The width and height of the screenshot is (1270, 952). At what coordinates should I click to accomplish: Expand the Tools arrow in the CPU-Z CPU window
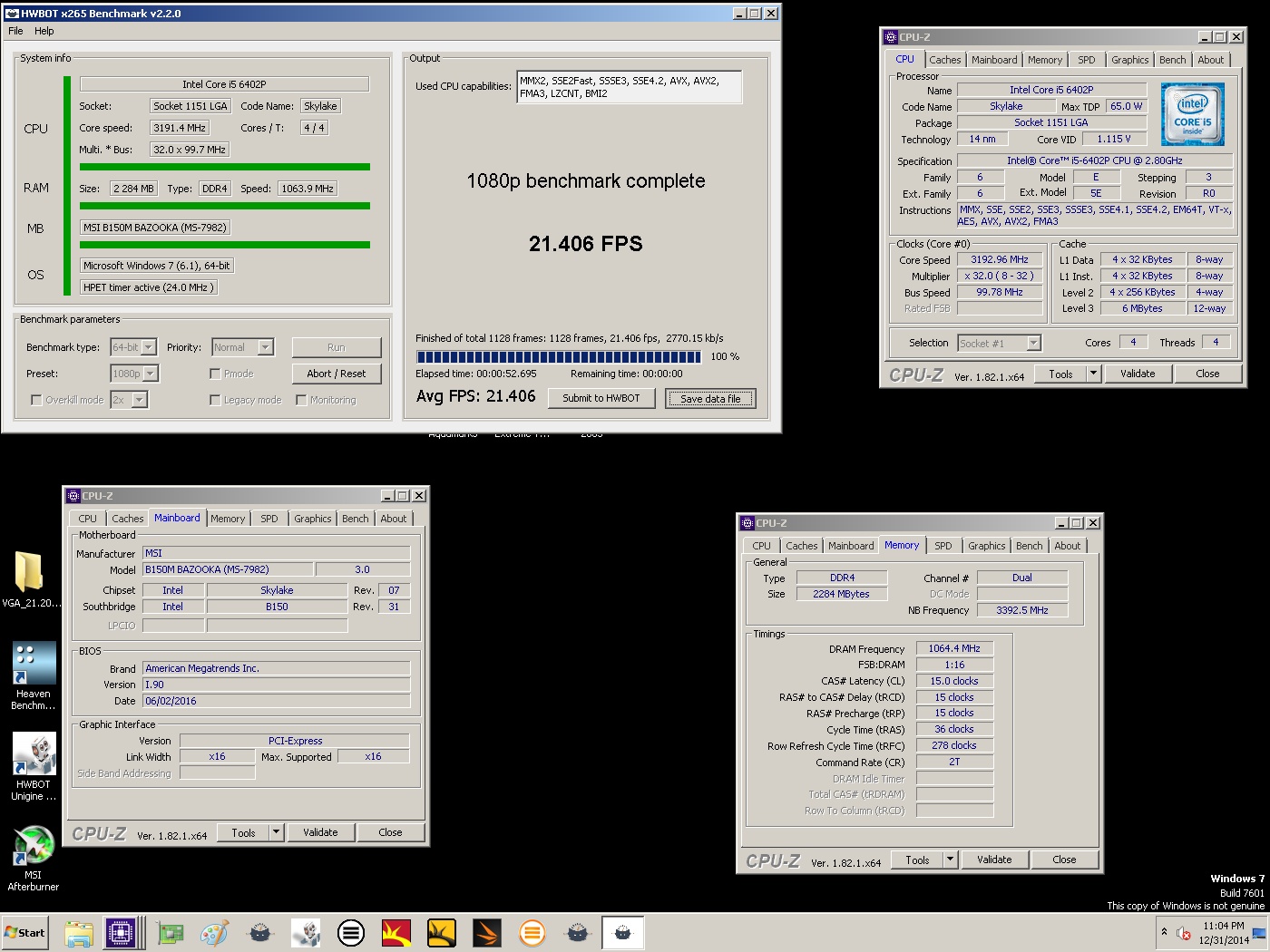[x=1094, y=374]
